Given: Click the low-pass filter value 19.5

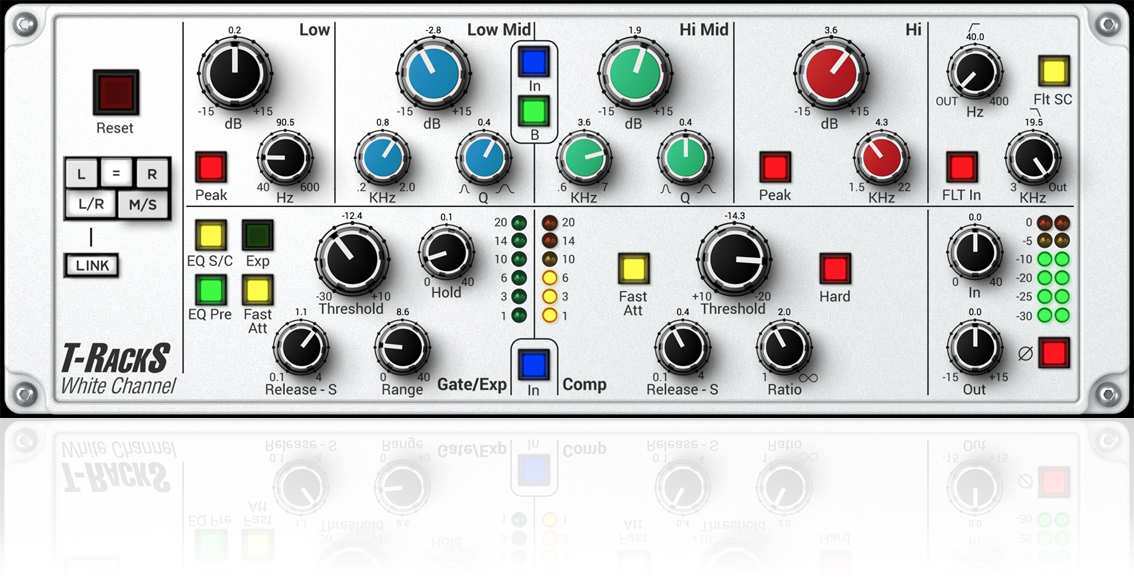Looking at the screenshot, I should click(x=1033, y=123).
